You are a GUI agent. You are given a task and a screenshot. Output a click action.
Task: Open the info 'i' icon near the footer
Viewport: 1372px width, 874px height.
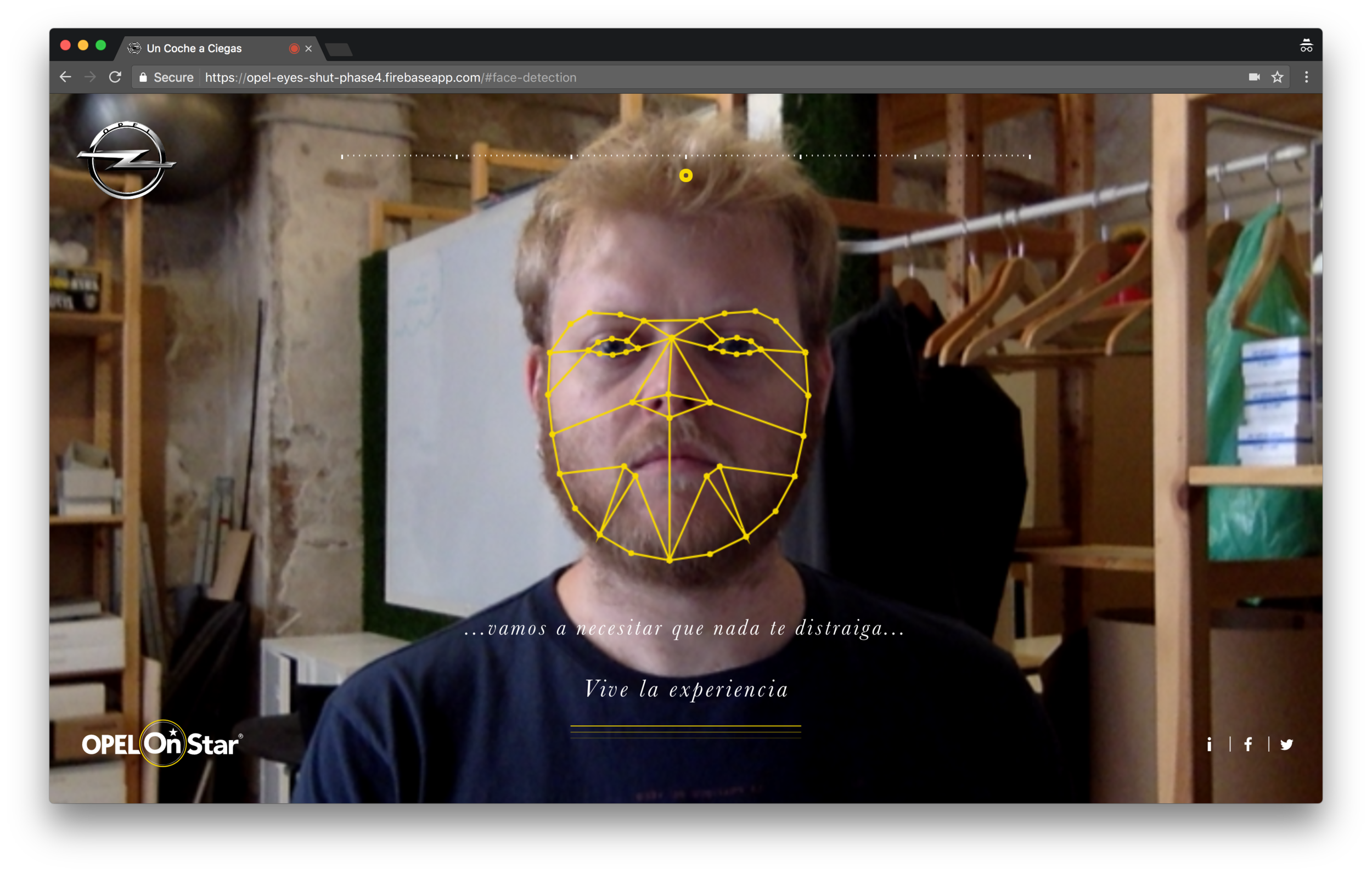tap(1210, 744)
